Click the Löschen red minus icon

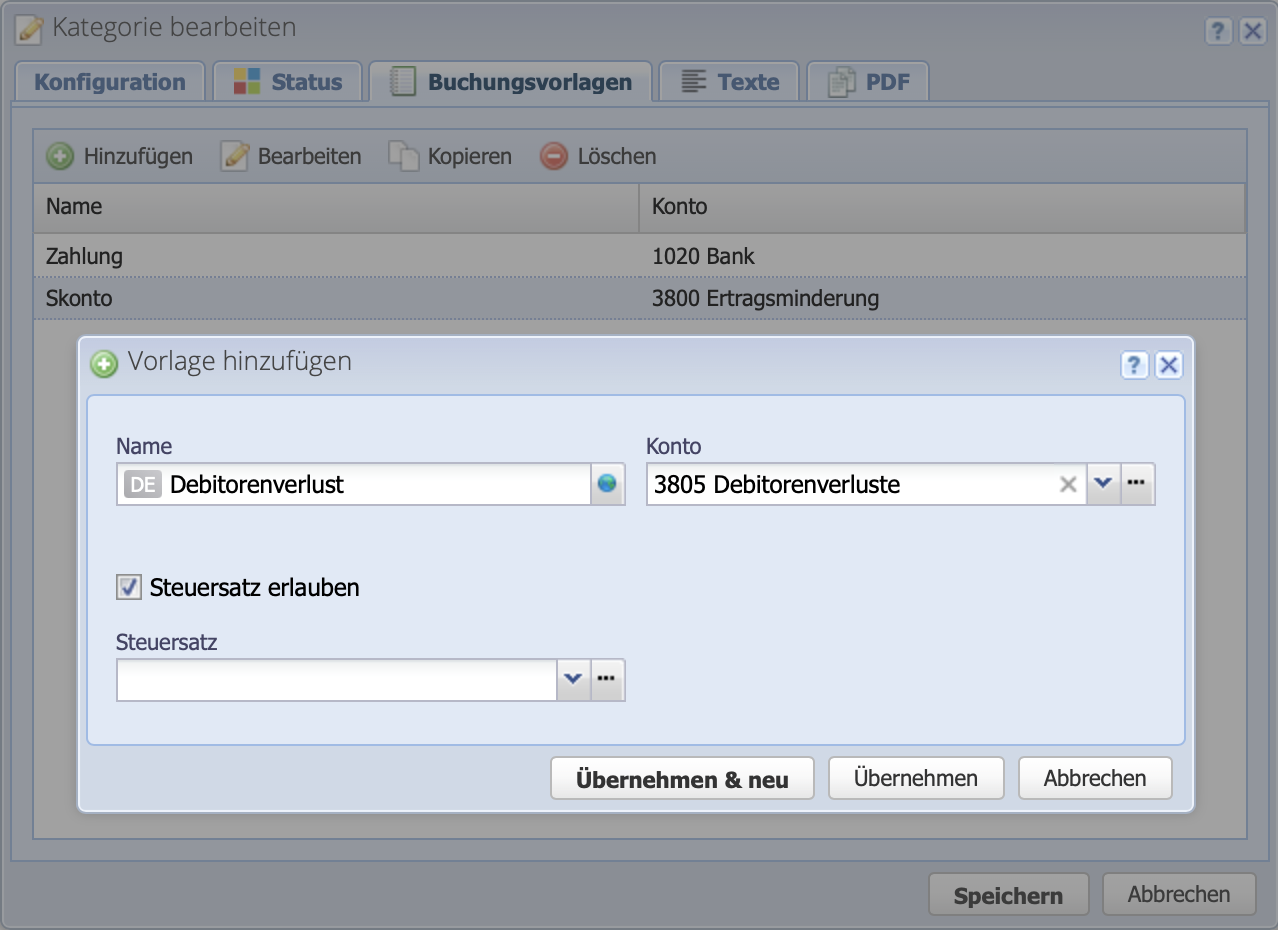coord(552,156)
